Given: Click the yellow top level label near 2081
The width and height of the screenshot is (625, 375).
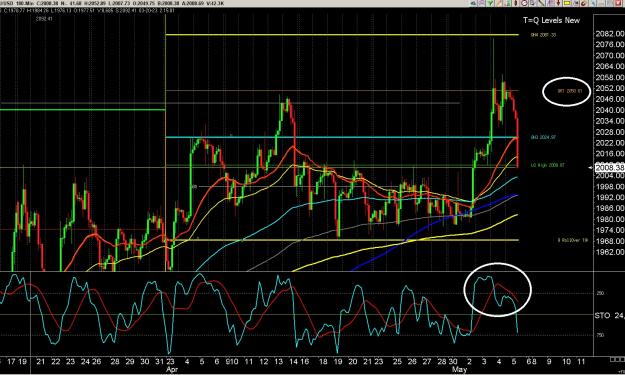Looking at the screenshot, I should coord(543,35).
